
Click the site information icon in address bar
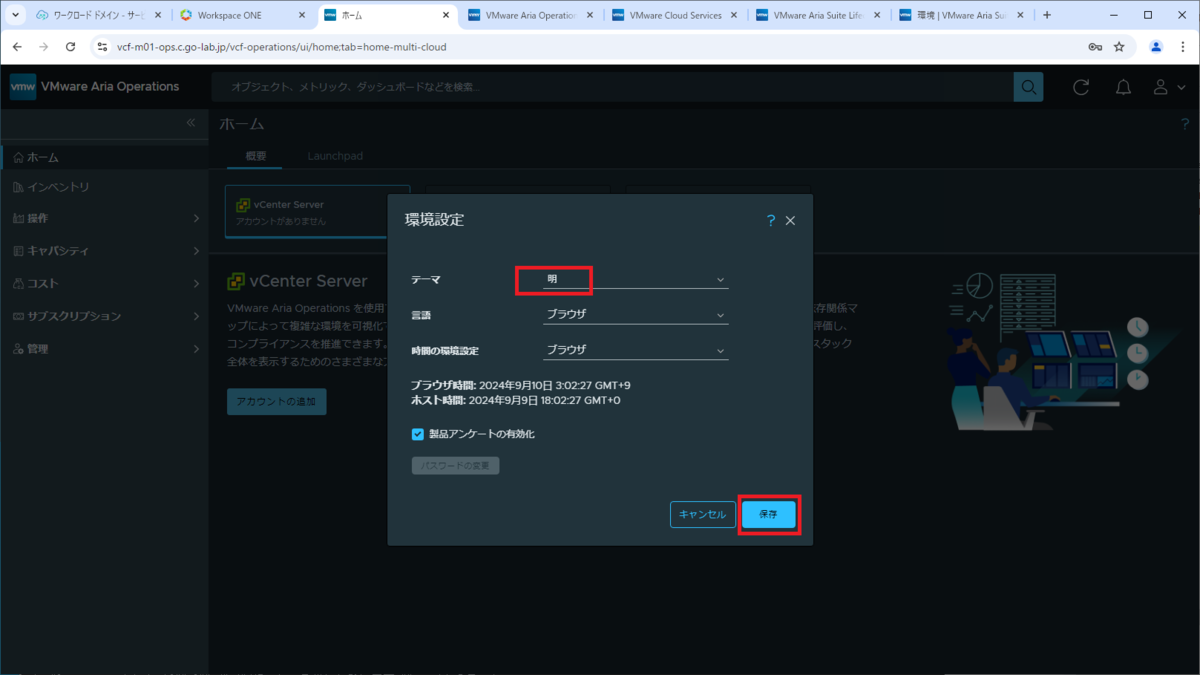(x=102, y=47)
